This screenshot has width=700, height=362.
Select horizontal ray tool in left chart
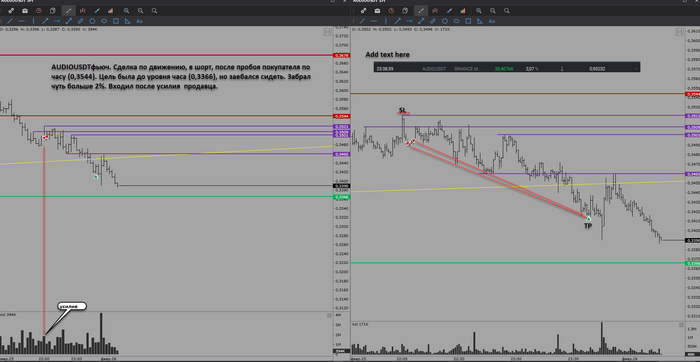(57, 21)
